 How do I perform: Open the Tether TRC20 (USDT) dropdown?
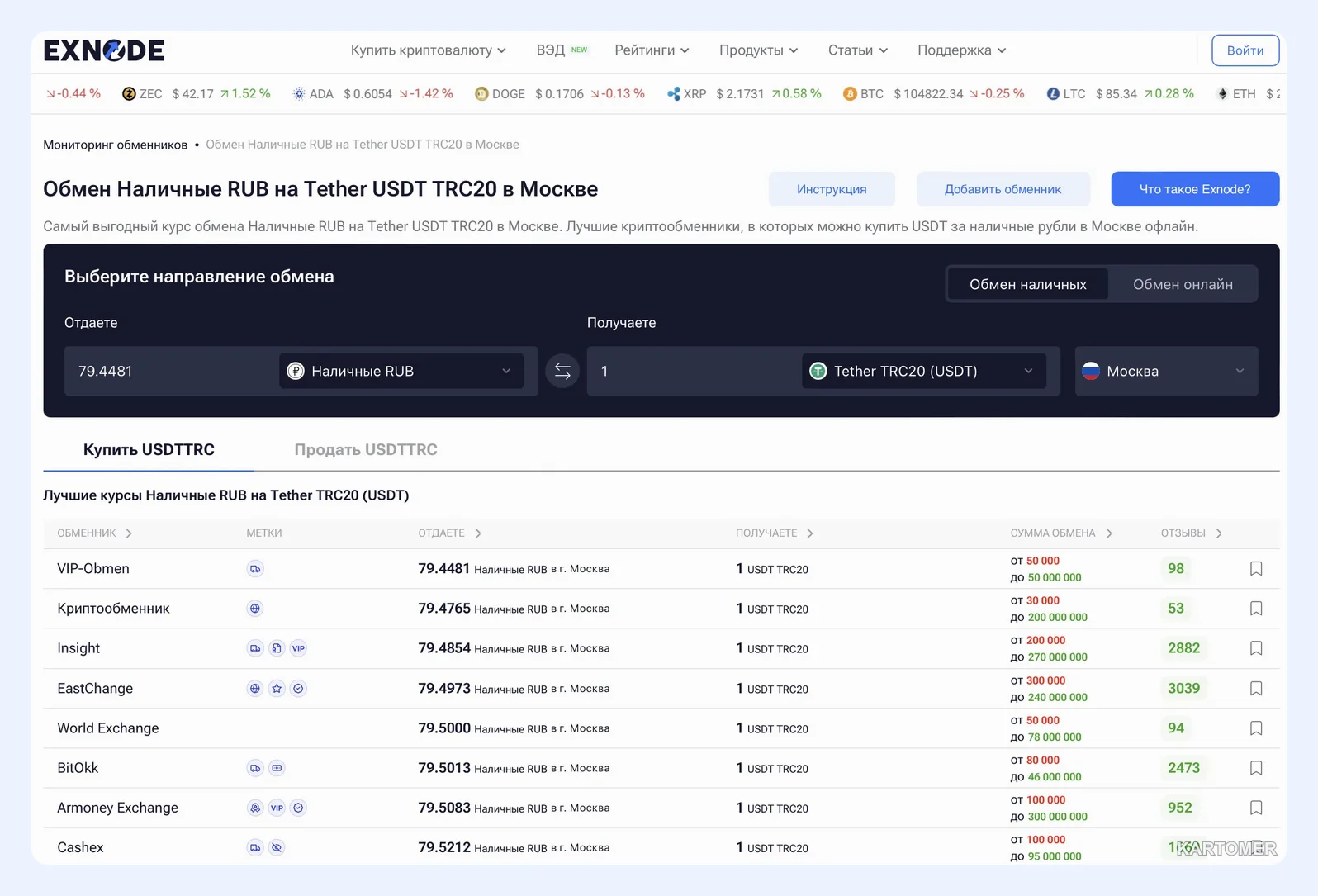coord(924,371)
